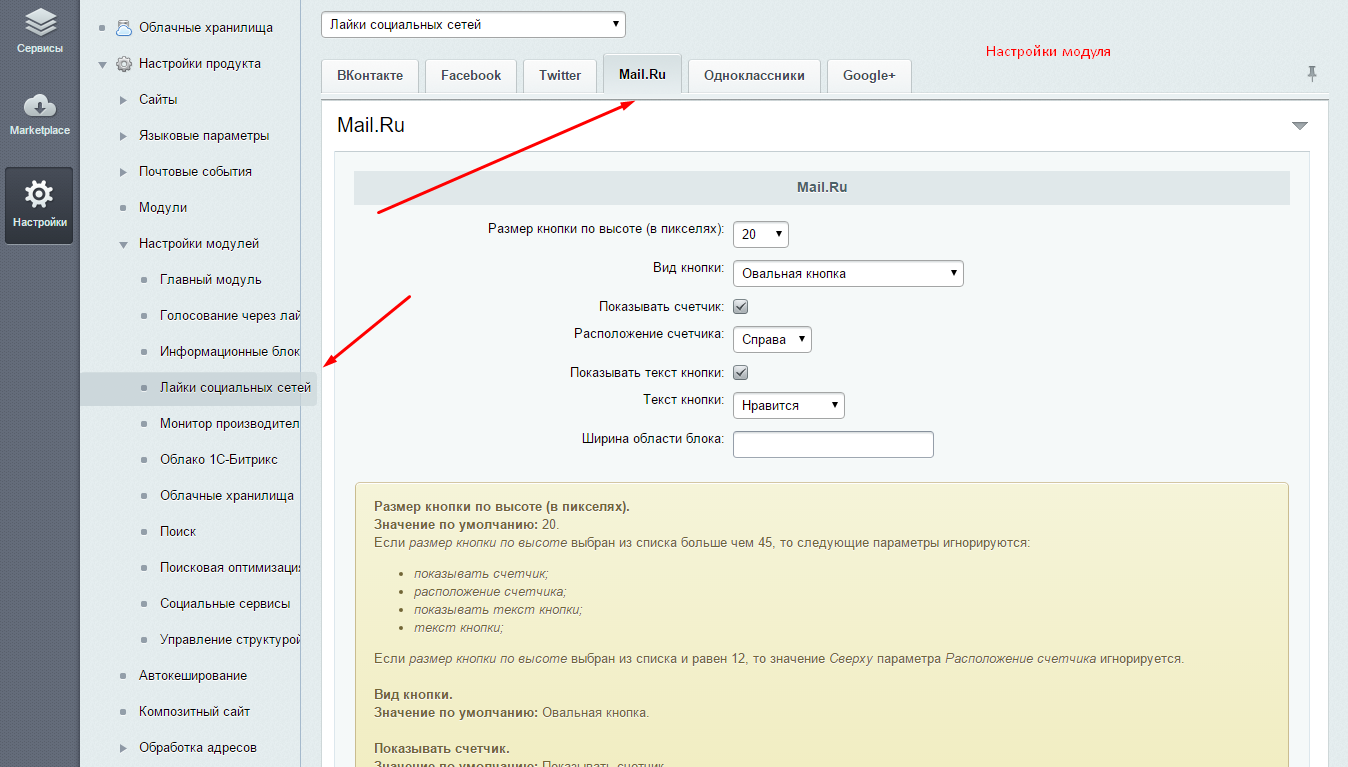The height and width of the screenshot is (767, 1348).
Task: Switch to the Одноклассники tab
Action: pyautogui.click(x=754, y=75)
